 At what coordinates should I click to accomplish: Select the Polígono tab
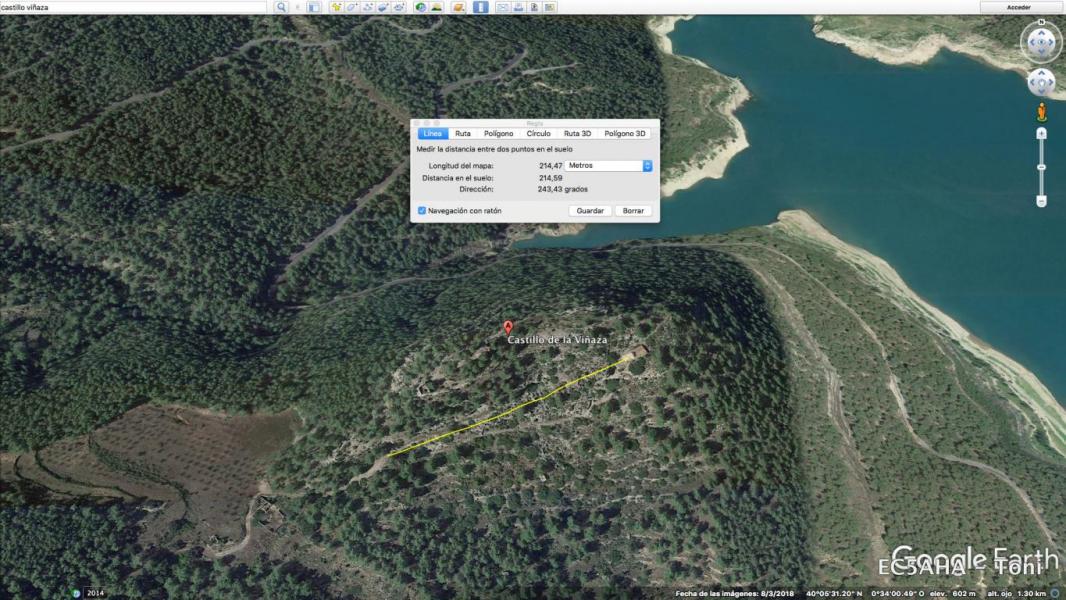click(x=498, y=133)
